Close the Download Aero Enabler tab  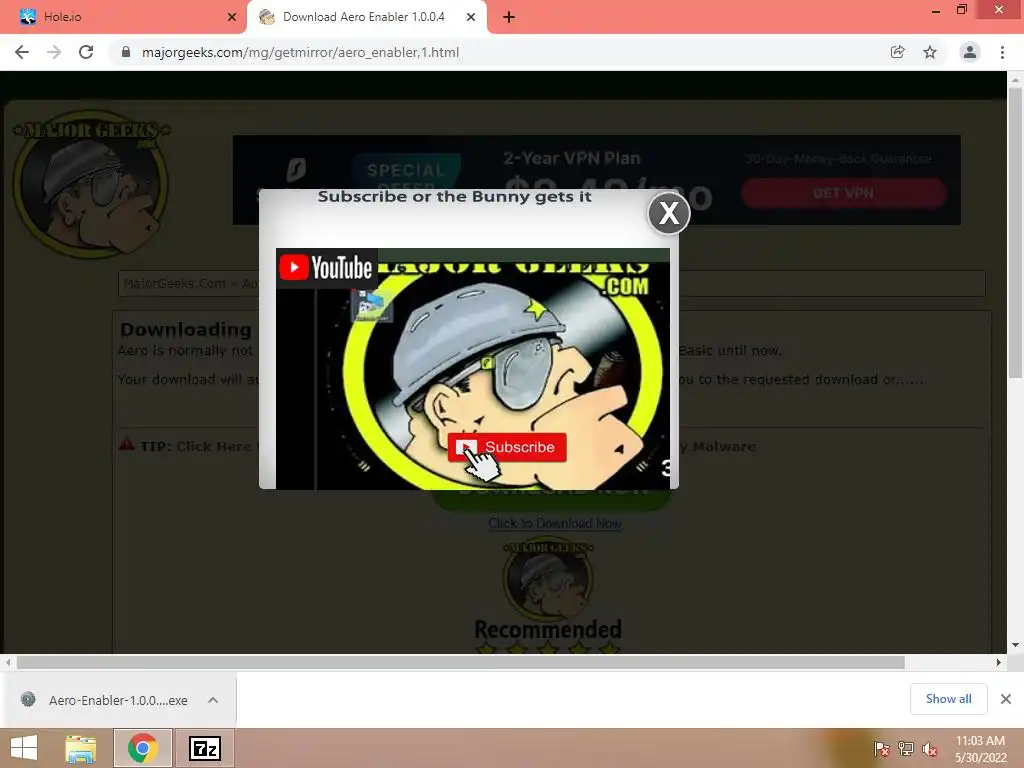pyautogui.click(x=471, y=17)
